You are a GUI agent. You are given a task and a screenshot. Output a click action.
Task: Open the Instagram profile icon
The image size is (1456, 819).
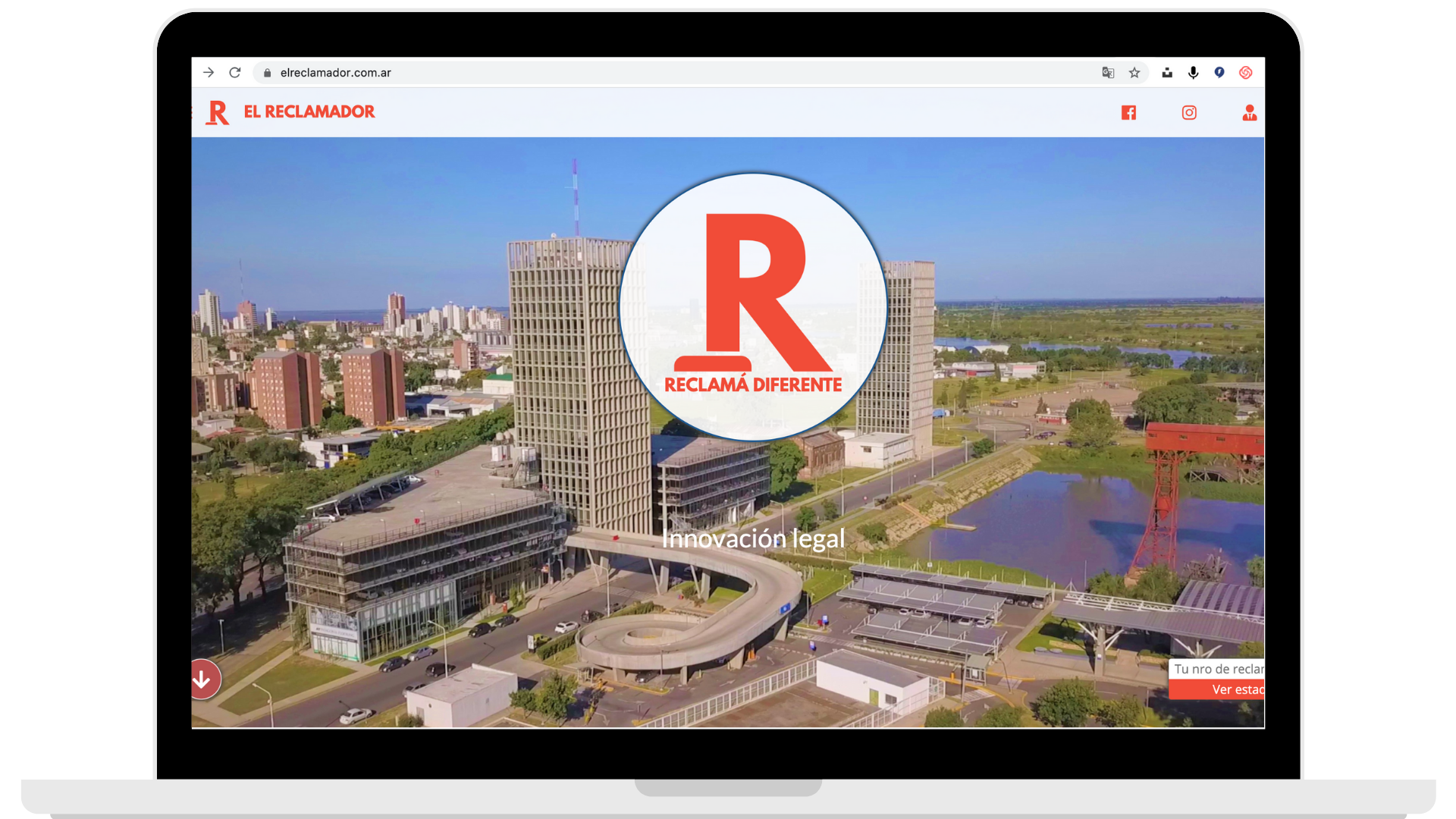click(x=1189, y=113)
